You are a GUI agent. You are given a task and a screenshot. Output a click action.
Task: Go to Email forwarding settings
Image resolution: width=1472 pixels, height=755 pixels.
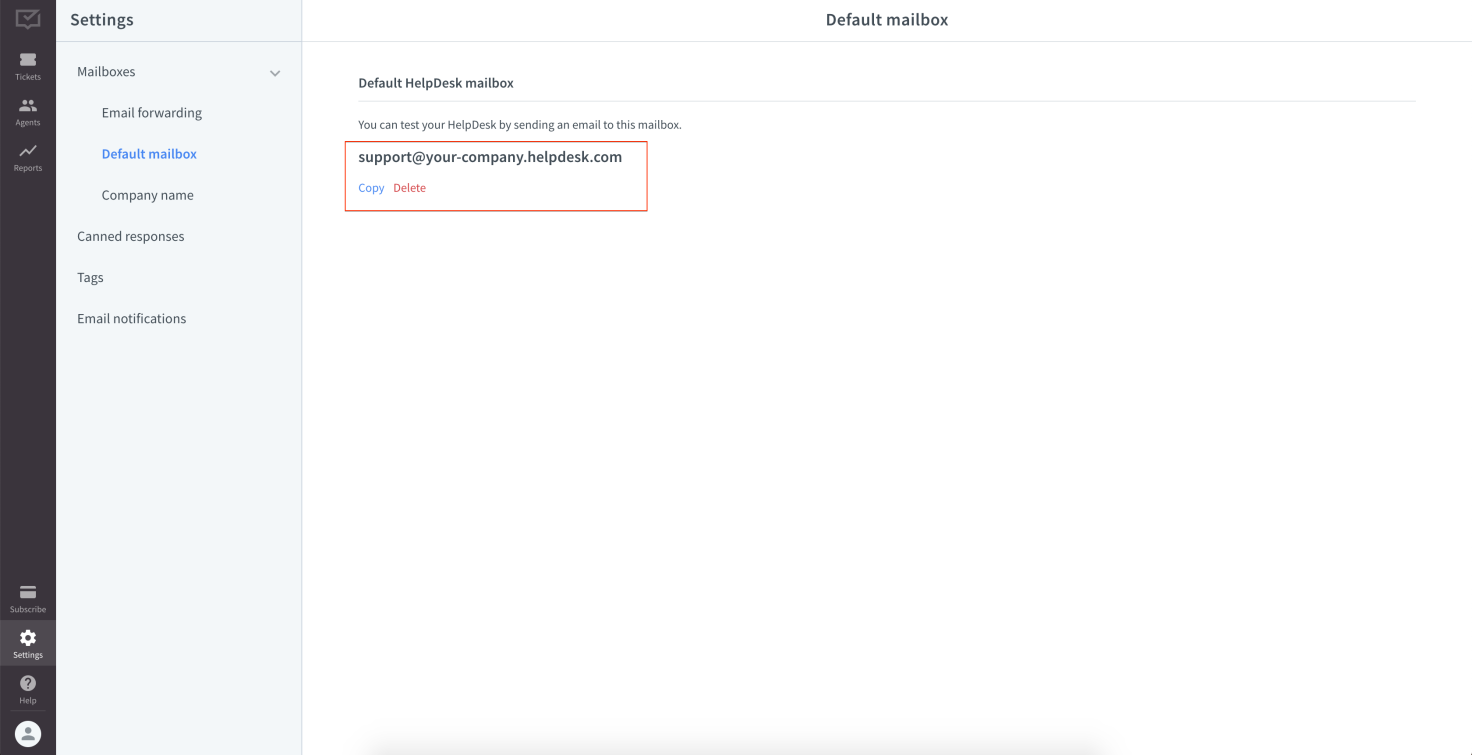152,113
